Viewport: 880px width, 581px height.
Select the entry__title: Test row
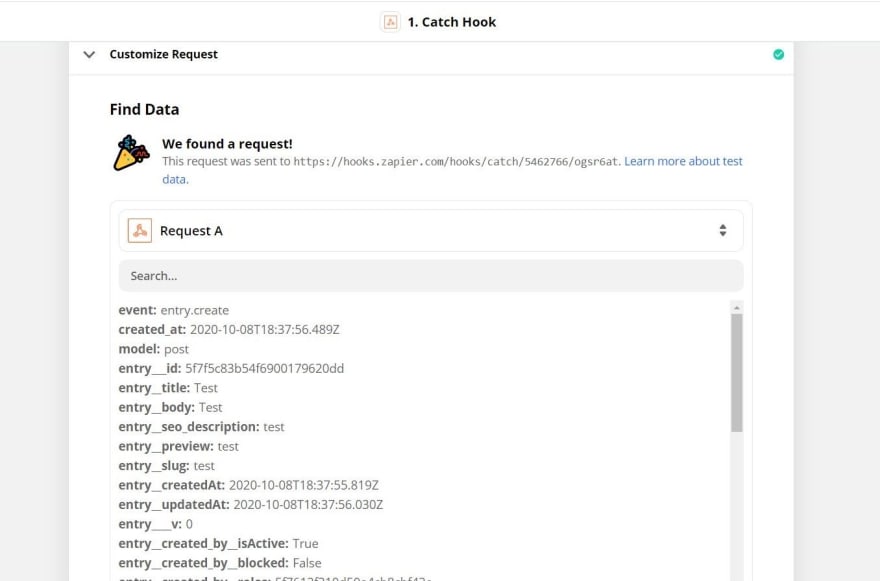pos(168,388)
